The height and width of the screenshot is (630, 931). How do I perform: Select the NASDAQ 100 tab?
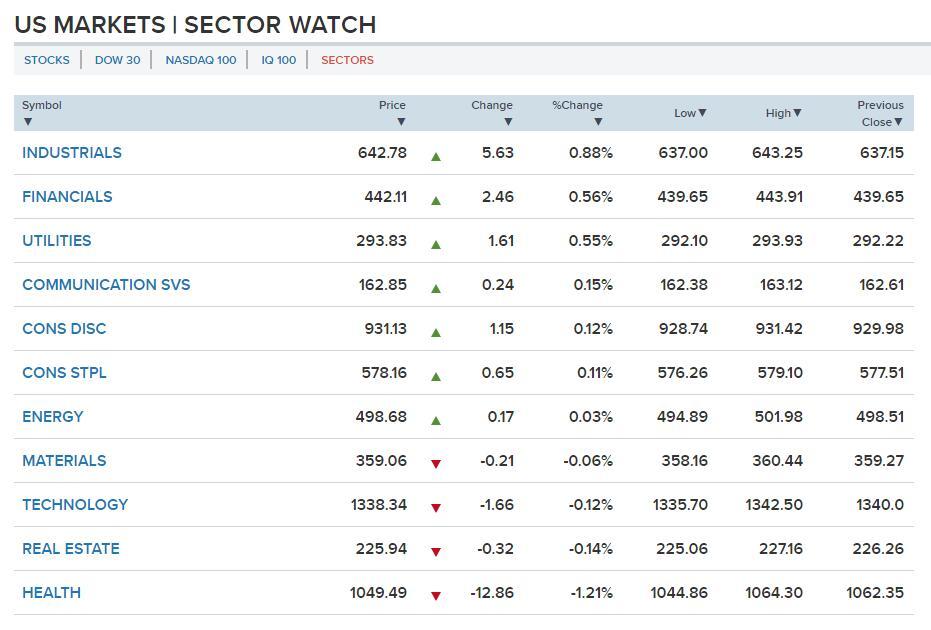click(x=201, y=60)
